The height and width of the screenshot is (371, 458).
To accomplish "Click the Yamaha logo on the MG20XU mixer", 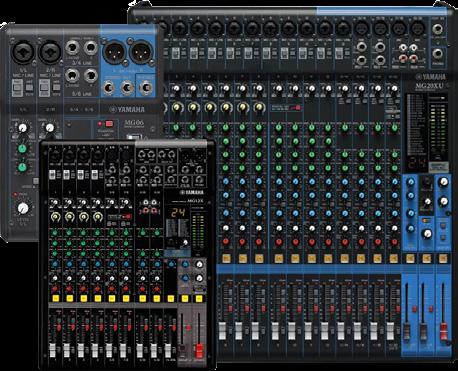I will coord(430,77).
